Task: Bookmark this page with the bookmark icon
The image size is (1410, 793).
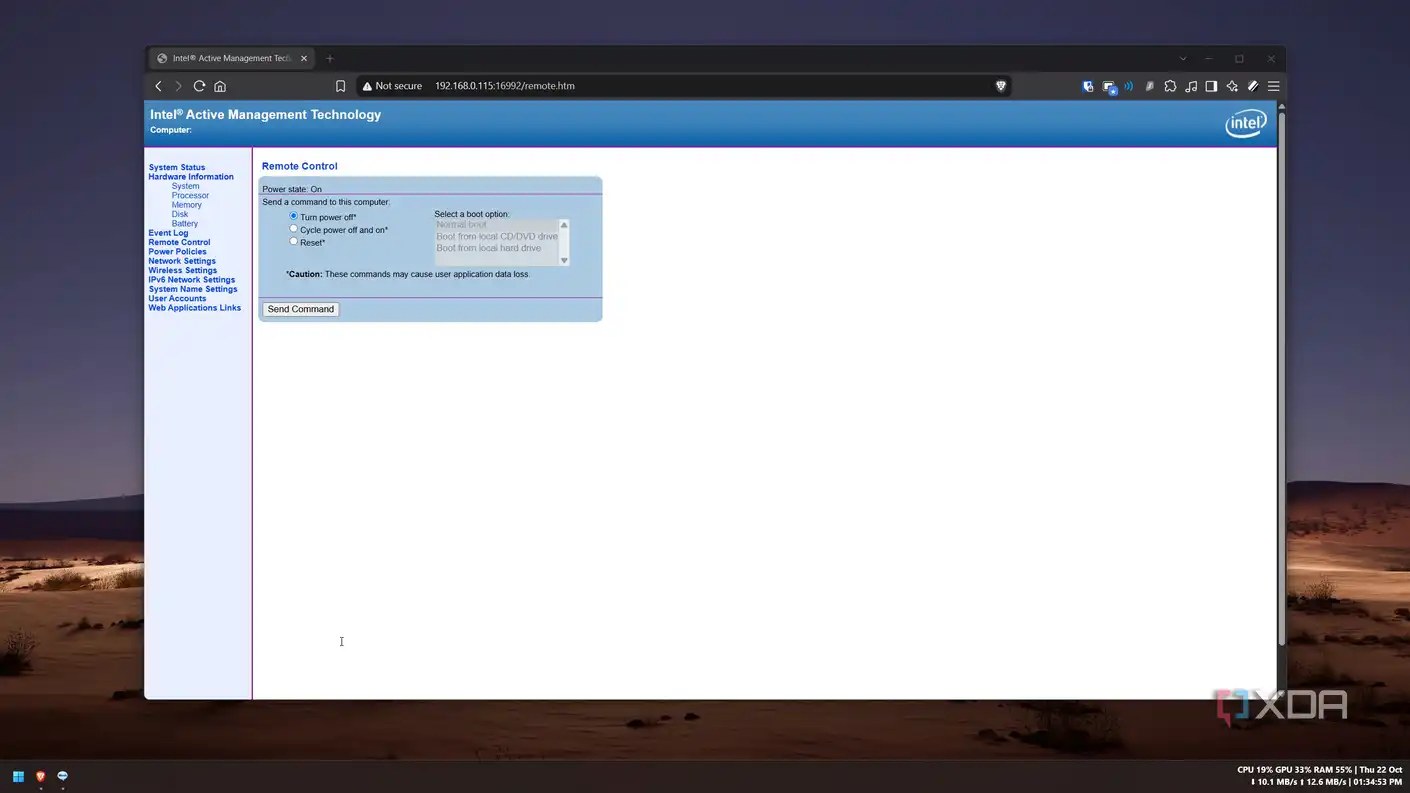Action: coord(340,86)
